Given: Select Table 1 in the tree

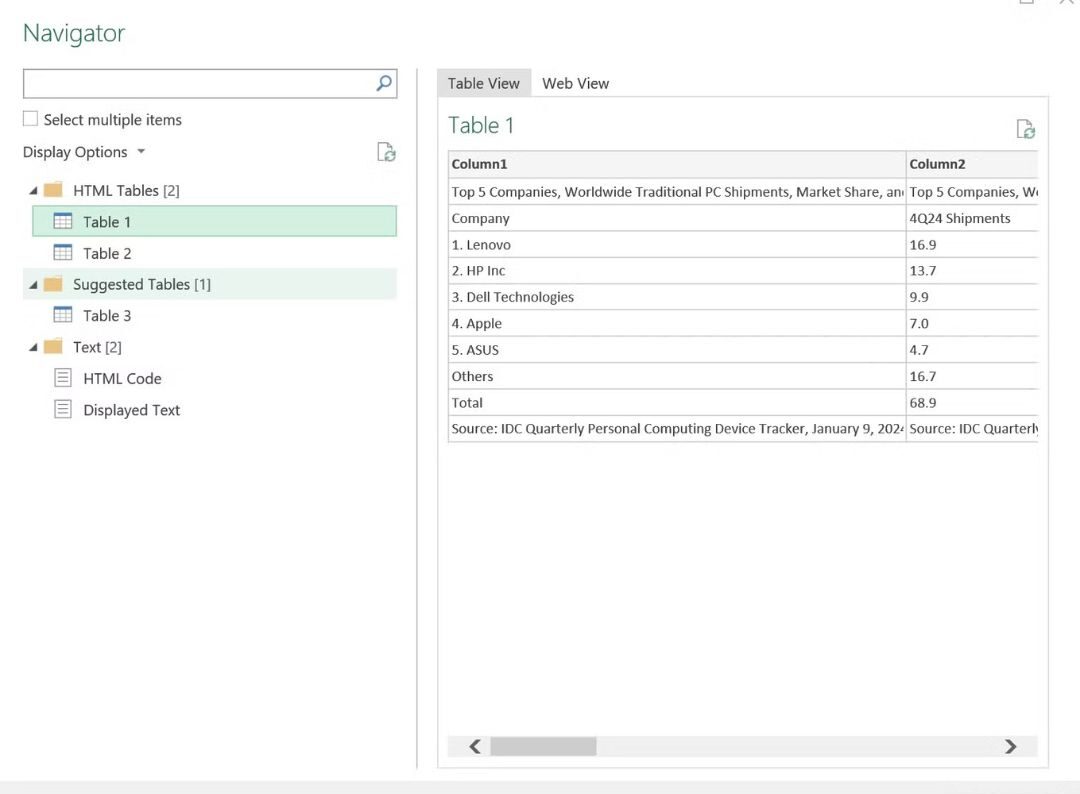Looking at the screenshot, I should pos(107,222).
